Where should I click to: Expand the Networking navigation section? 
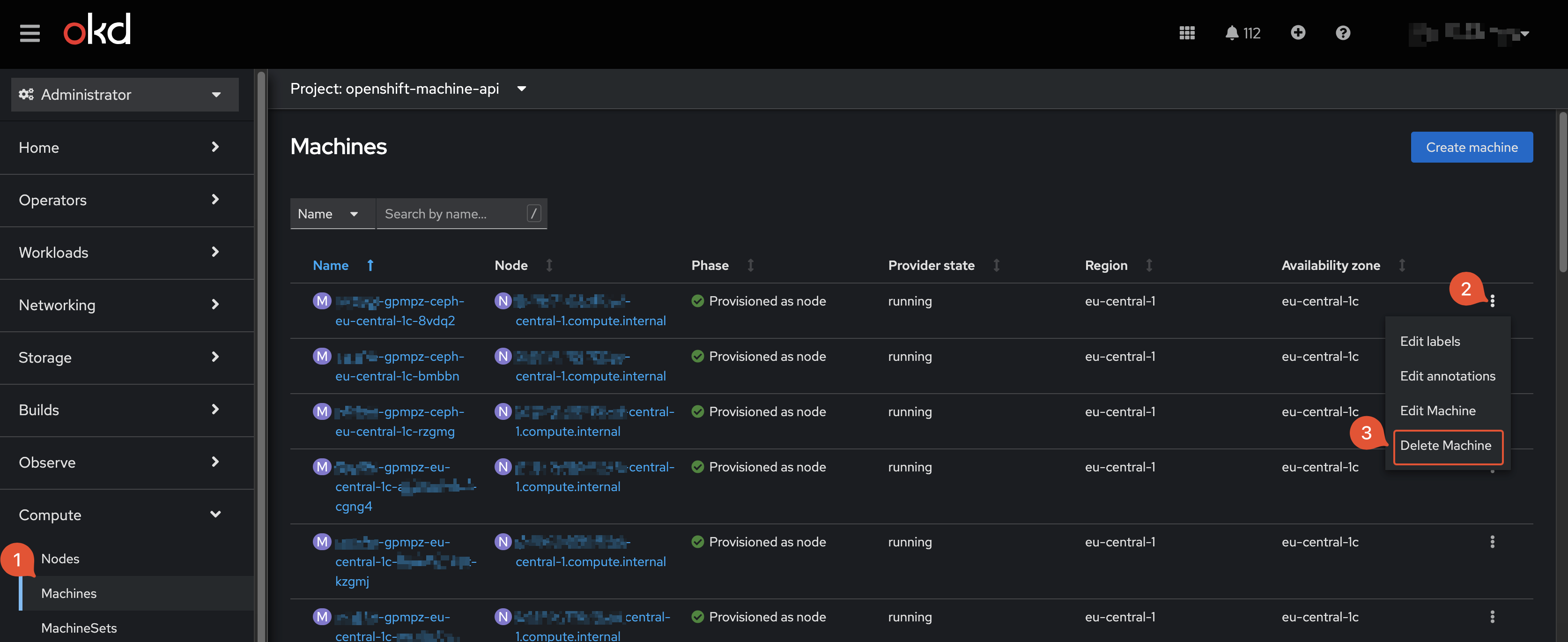(x=126, y=305)
